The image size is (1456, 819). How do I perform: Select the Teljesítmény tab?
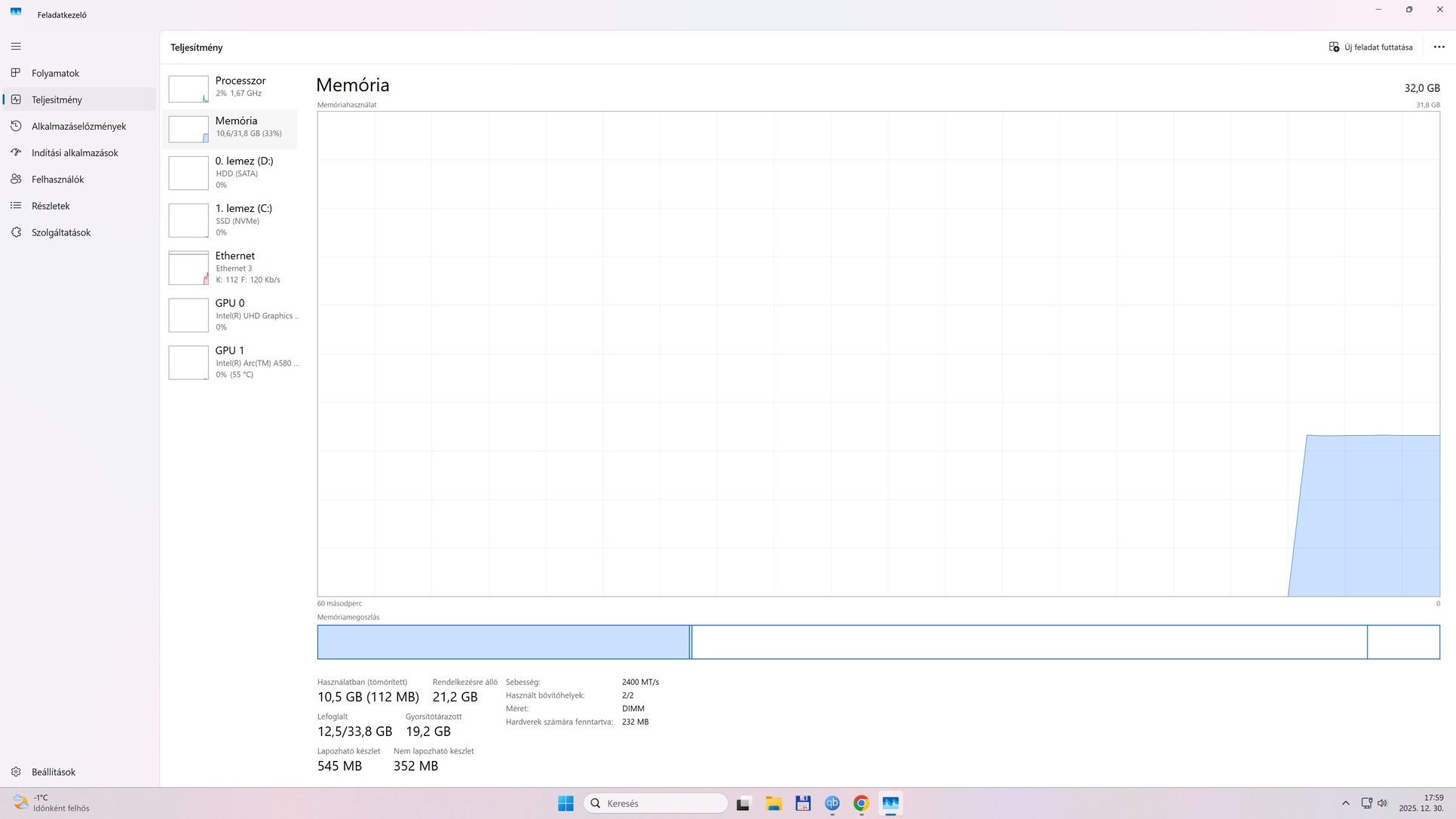[57, 100]
